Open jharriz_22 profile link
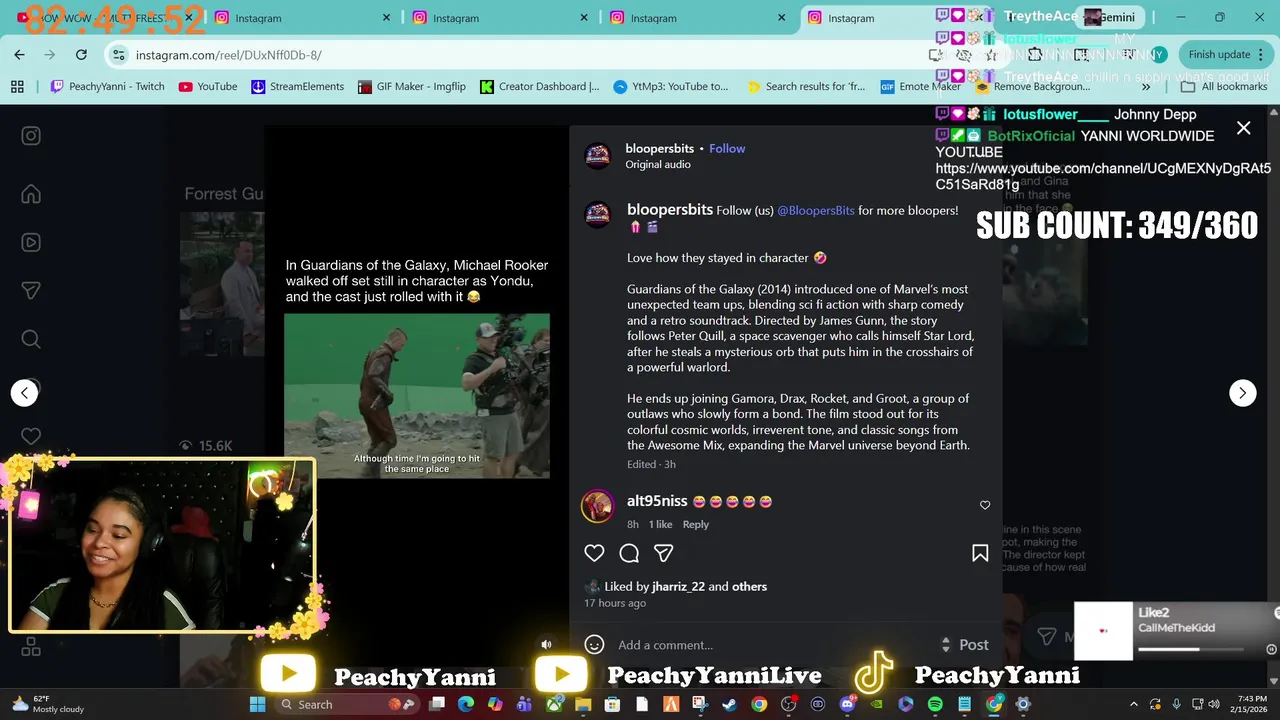 [x=678, y=586]
